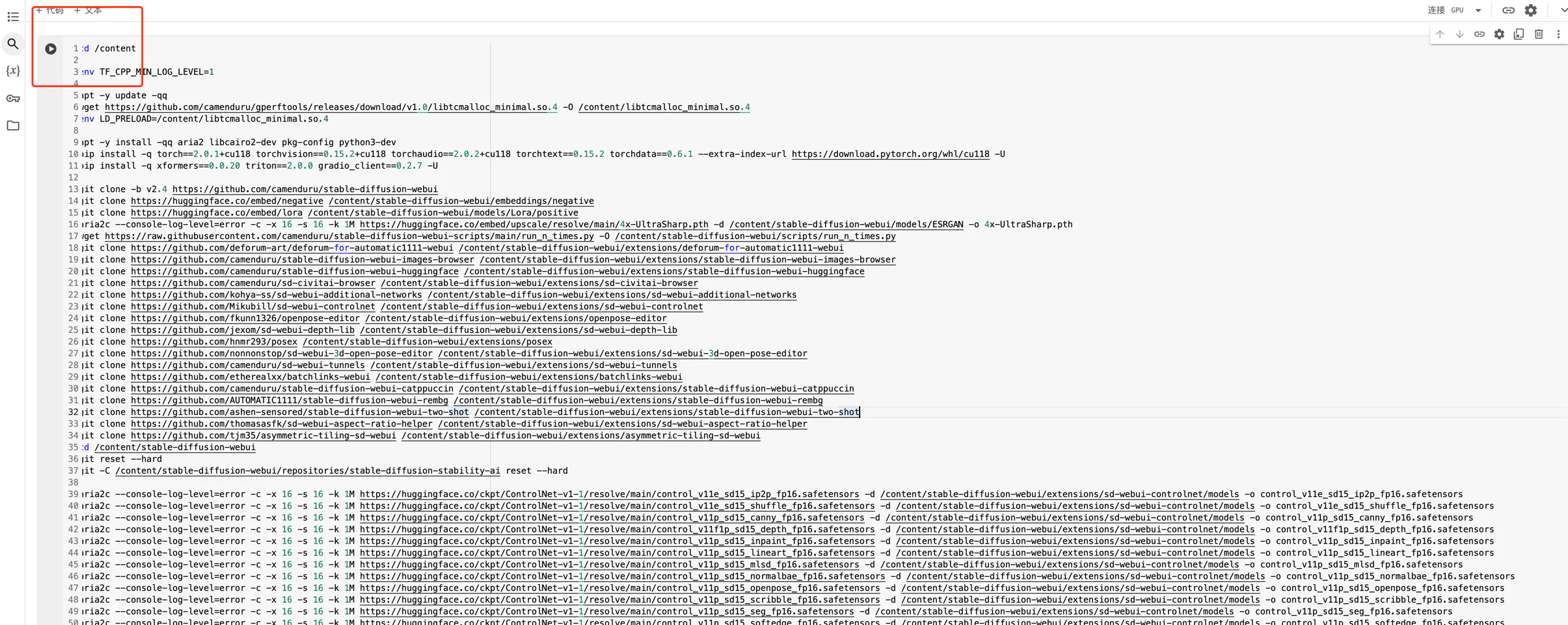Screen dimensions: 1568x625
Task: Delete the cell with trash icon
Action: coord(1538,35)
